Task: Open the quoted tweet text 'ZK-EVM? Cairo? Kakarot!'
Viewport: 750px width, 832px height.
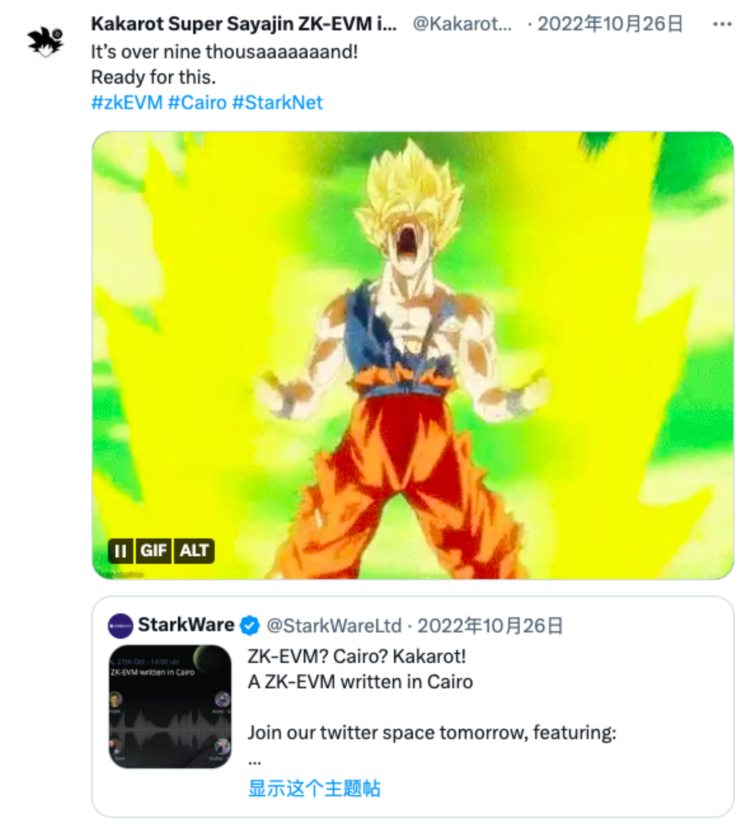Action: (357, 657)
